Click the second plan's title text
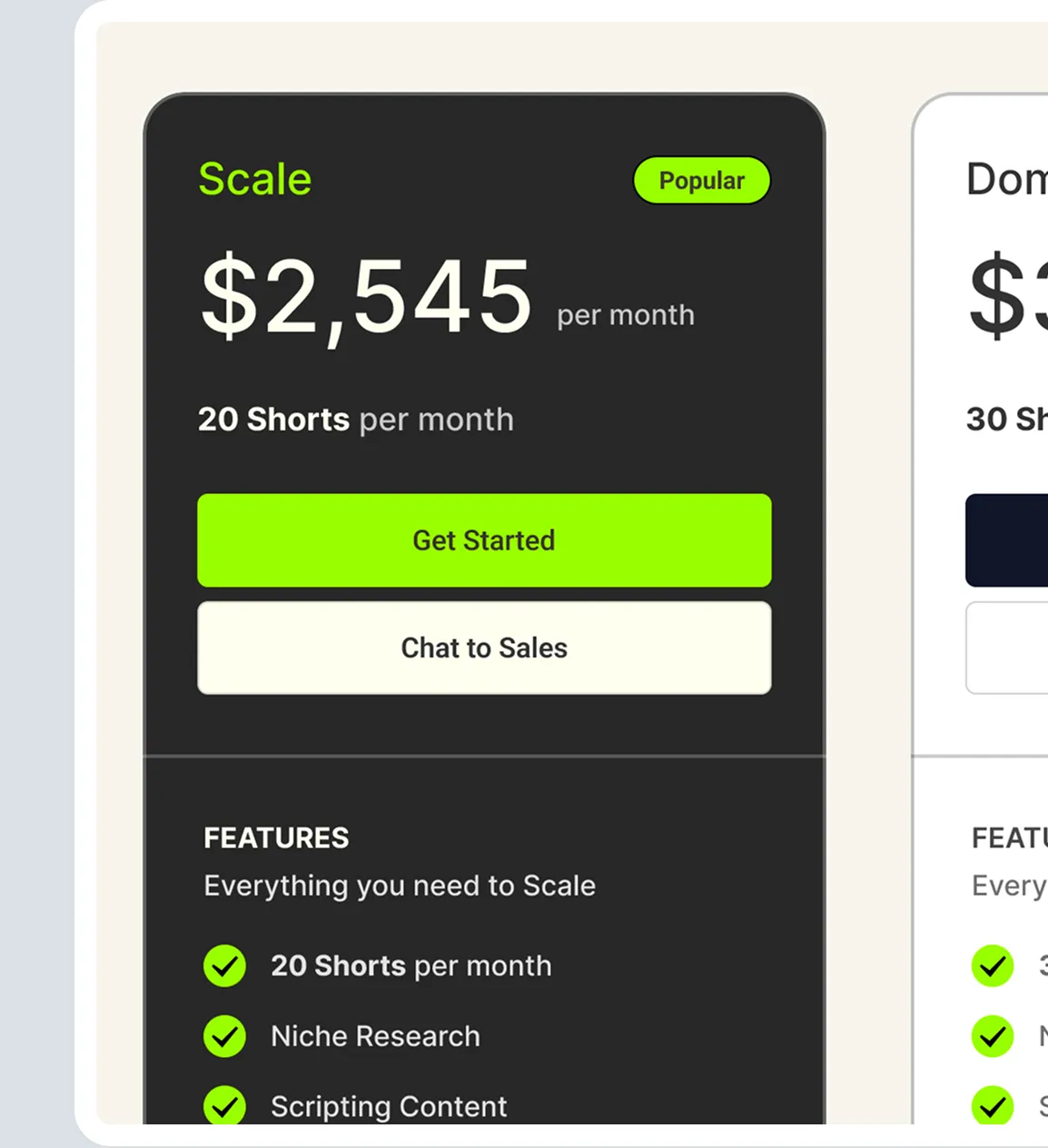 [1007, 179]
